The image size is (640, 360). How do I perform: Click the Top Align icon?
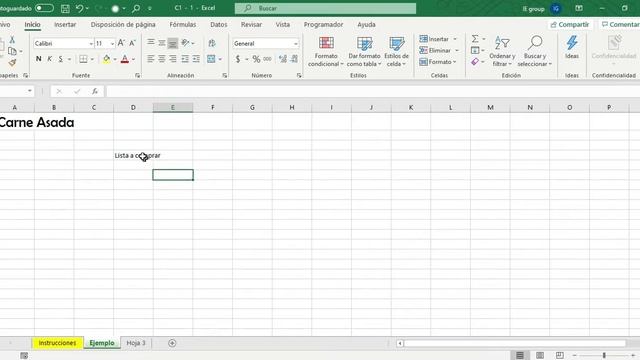pyautogui.click(x=151, y=42)
